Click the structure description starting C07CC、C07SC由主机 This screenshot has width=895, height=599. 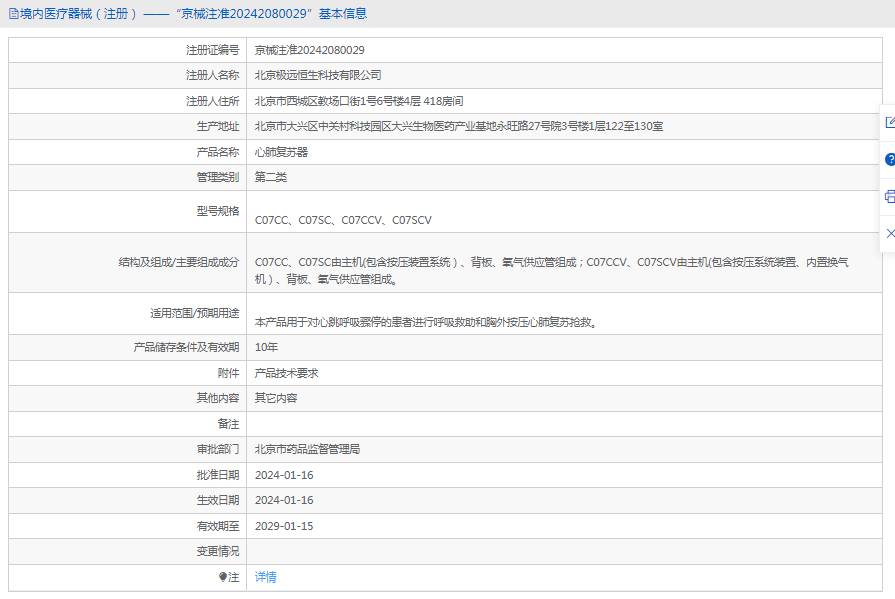tap(552, 271)
